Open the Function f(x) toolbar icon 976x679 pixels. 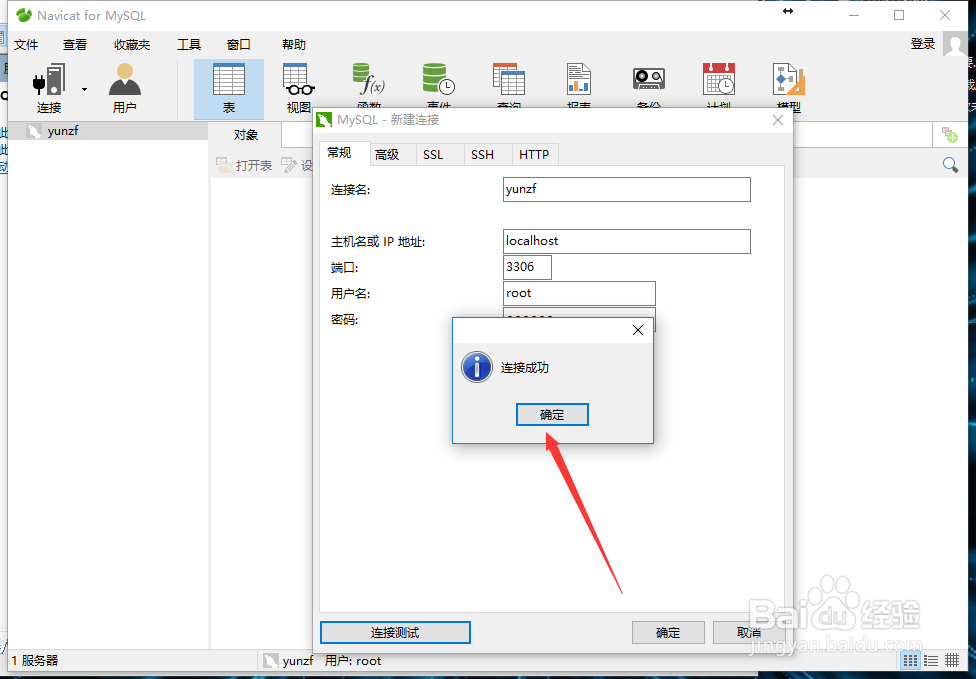tap(368, 79)
